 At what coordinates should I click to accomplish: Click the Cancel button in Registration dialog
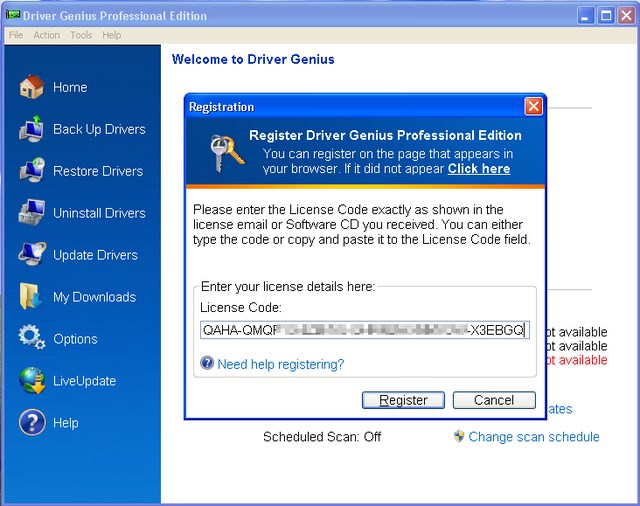click(494, 400)
